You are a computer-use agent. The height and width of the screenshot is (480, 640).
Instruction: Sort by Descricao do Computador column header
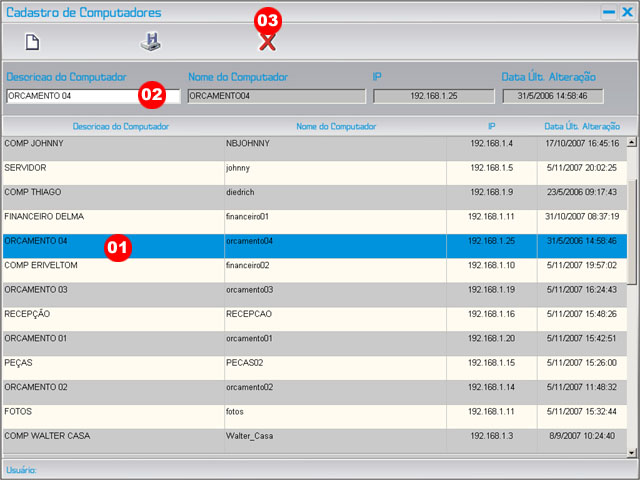(x=120, y=127)
